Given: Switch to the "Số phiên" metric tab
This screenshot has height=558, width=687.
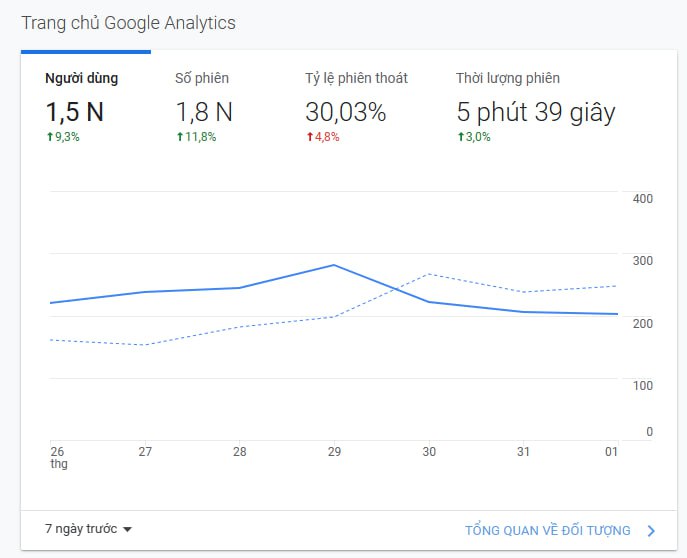Looking at the screenshot, I should pyautogui.click(x=202, y=78).
